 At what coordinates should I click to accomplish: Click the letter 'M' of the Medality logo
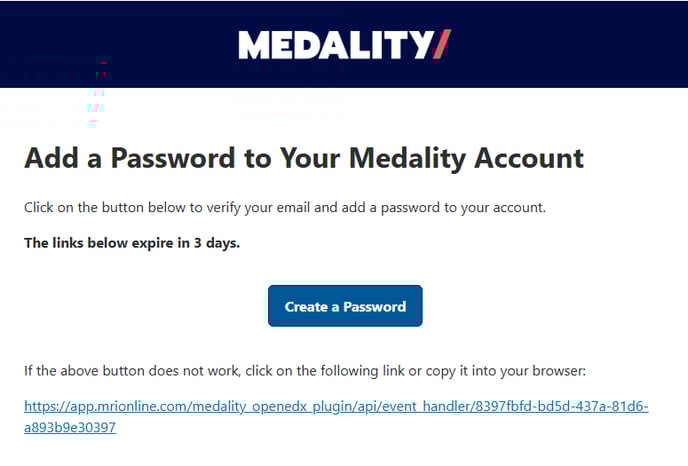(255, 45)
